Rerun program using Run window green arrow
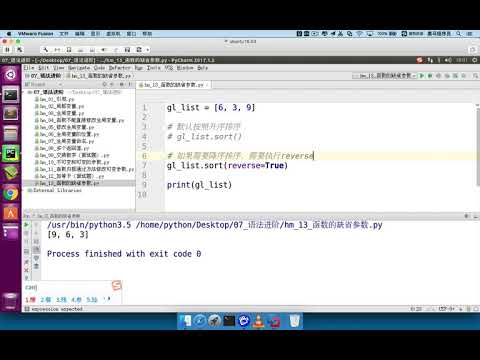The height and width of the screenshot is (360, 480). click(27, 225)
